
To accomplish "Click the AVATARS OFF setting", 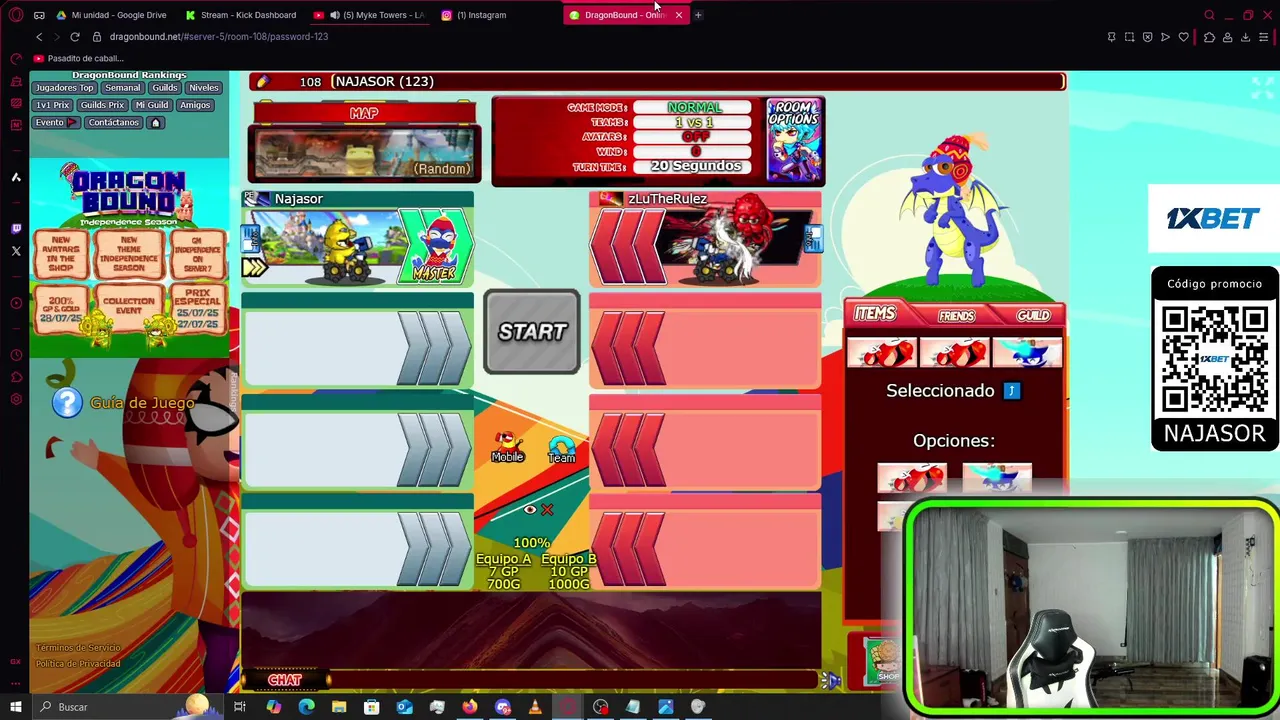I will 694,137.
